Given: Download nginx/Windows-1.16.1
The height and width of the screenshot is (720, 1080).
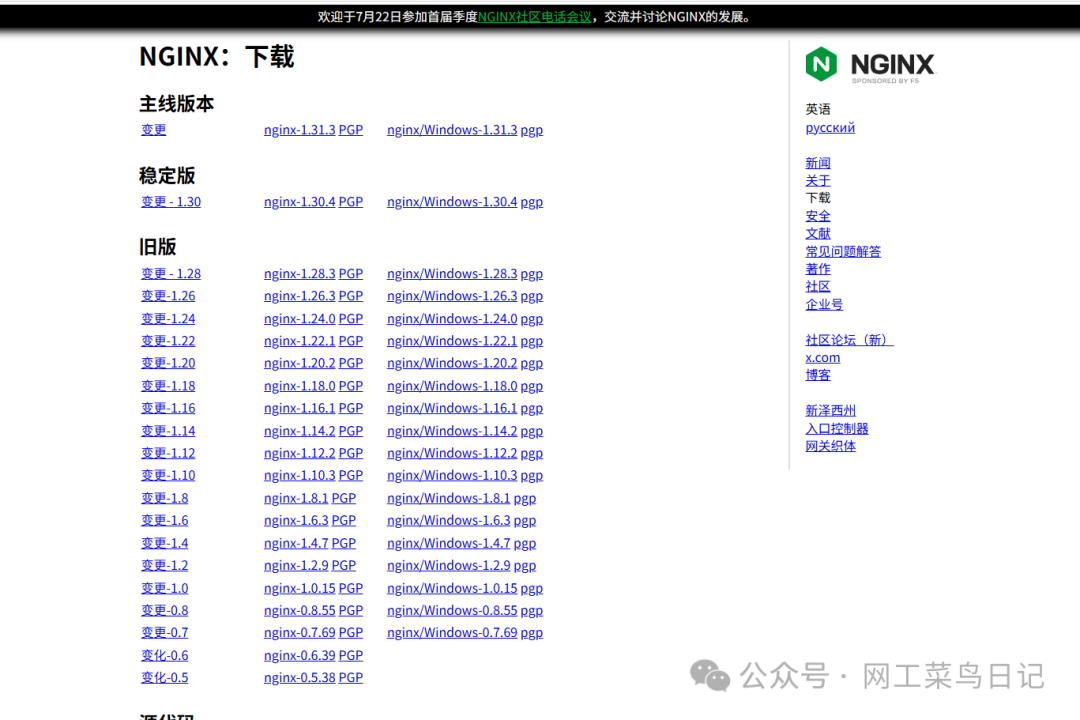Looking at the screenshot, I should [452, 408].
